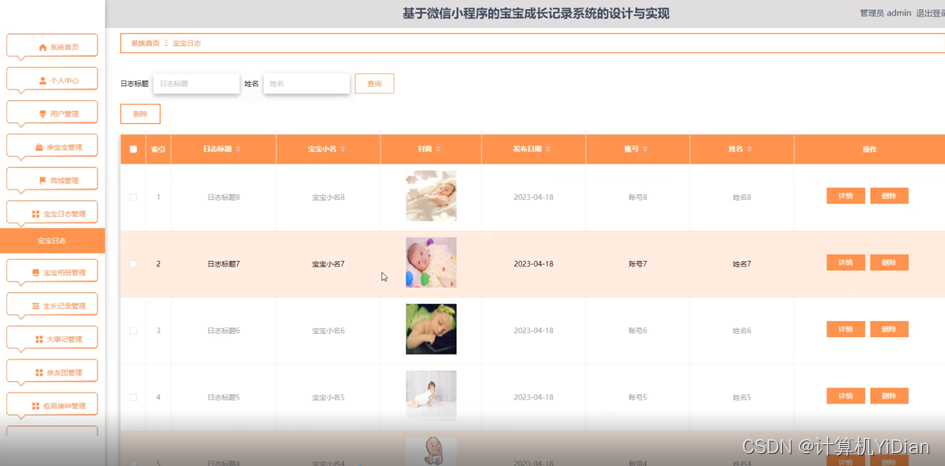945x466 pixels.
Task: Click the sort arrows beside 封面 header
Action: 438,149
